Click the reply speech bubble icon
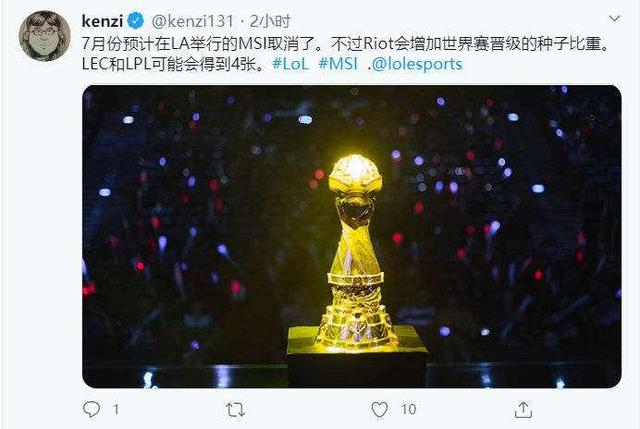Screen dimensions: 640x429 (x=91, y=409)
